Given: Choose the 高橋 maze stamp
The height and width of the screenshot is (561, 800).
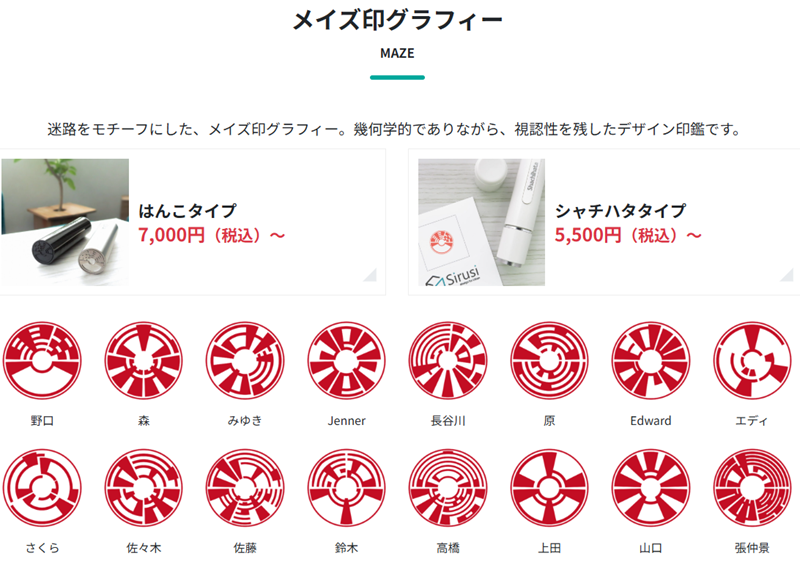Looking at the screenshot, I should pyautogui.click(x=448, y=488).
